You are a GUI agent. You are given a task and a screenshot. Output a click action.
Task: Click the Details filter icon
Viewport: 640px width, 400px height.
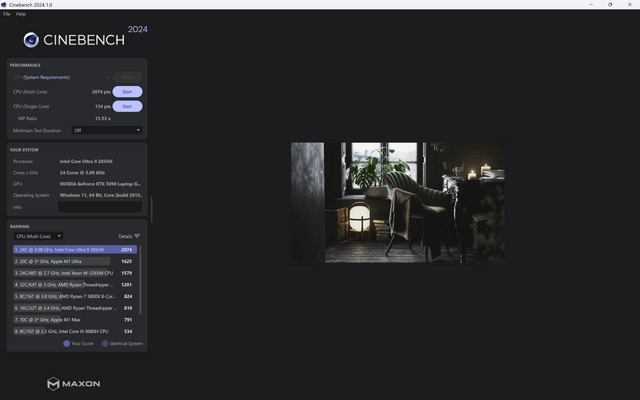[137, 236]
